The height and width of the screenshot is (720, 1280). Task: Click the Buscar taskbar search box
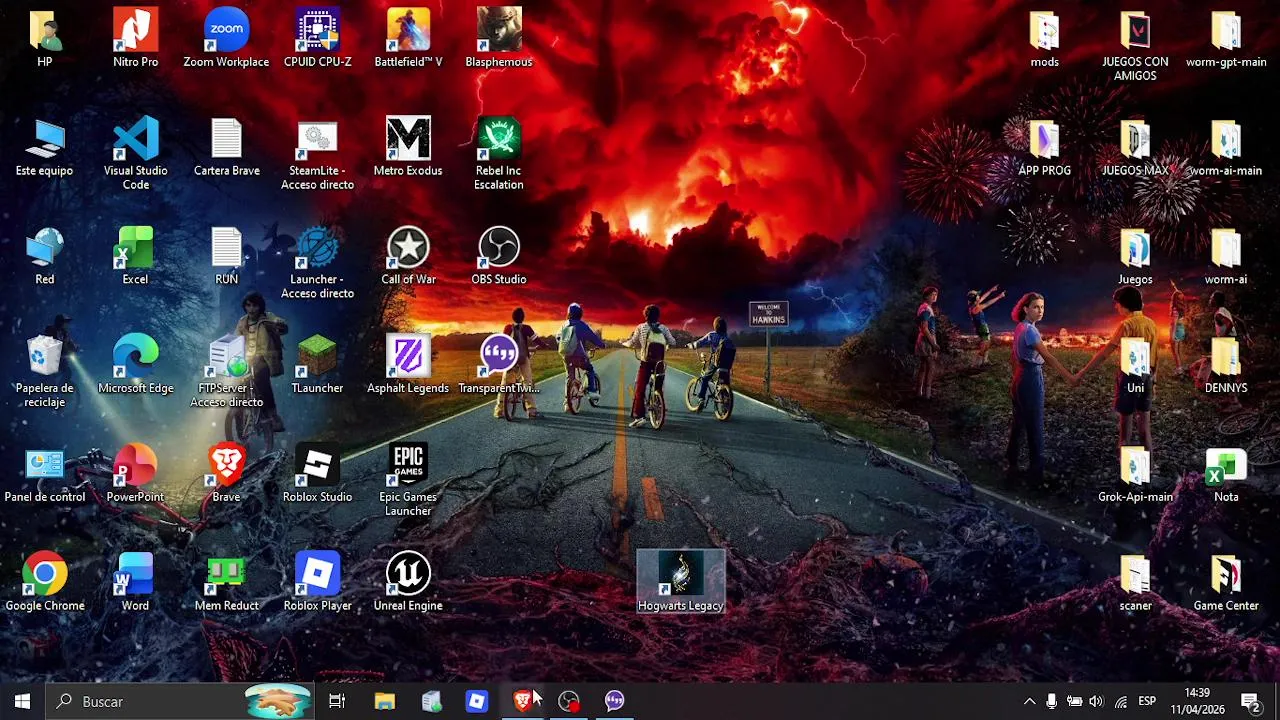pos(180,701)
